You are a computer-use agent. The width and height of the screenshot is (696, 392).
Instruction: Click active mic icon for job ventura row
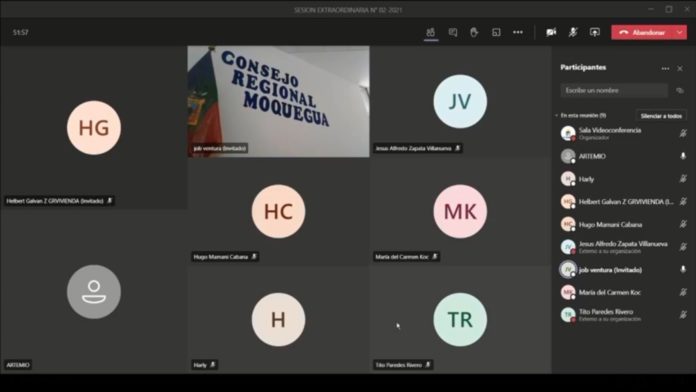[x=683, y=269]
